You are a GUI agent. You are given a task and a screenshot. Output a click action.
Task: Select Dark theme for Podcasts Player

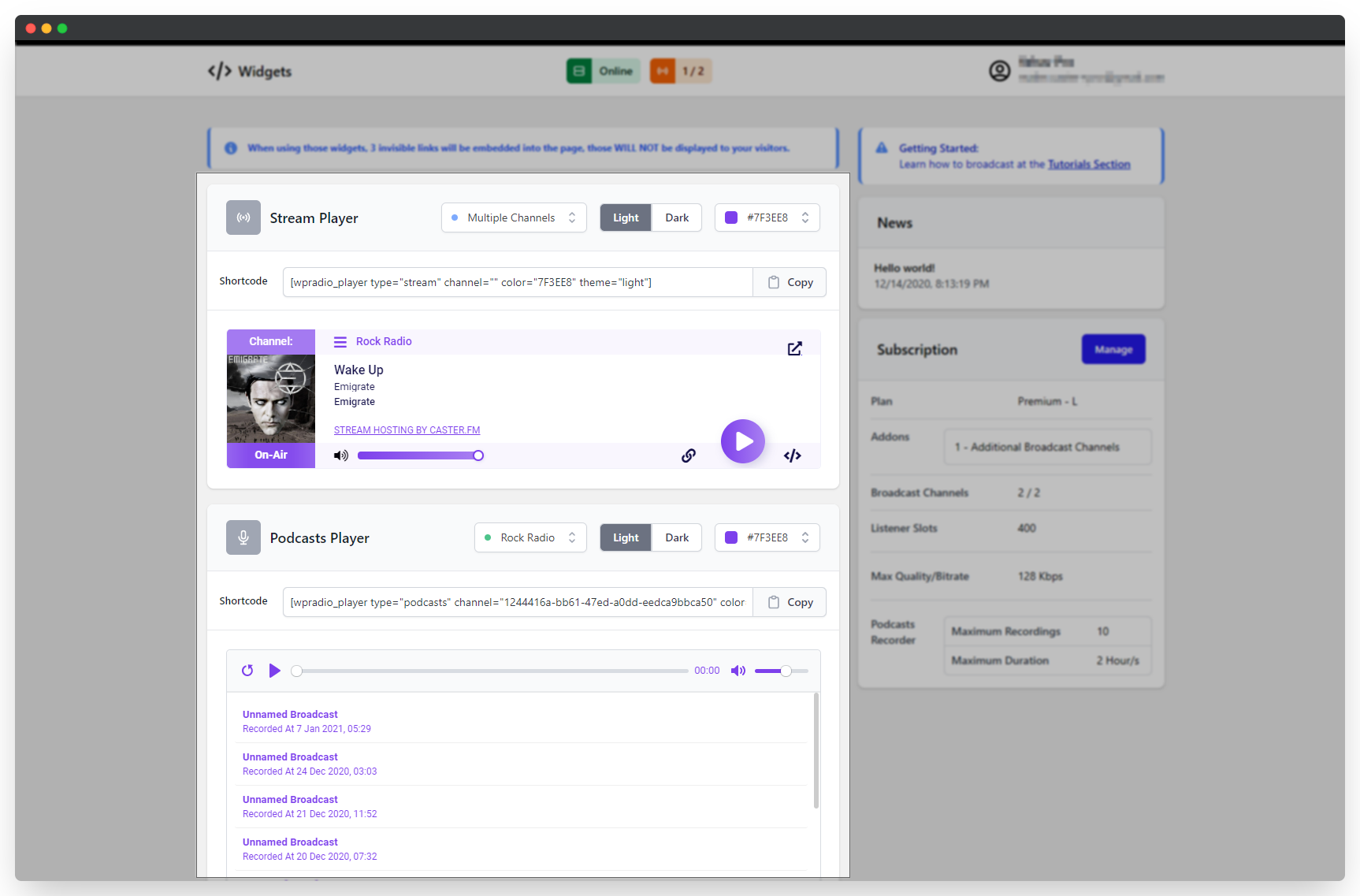coord(677,537)
